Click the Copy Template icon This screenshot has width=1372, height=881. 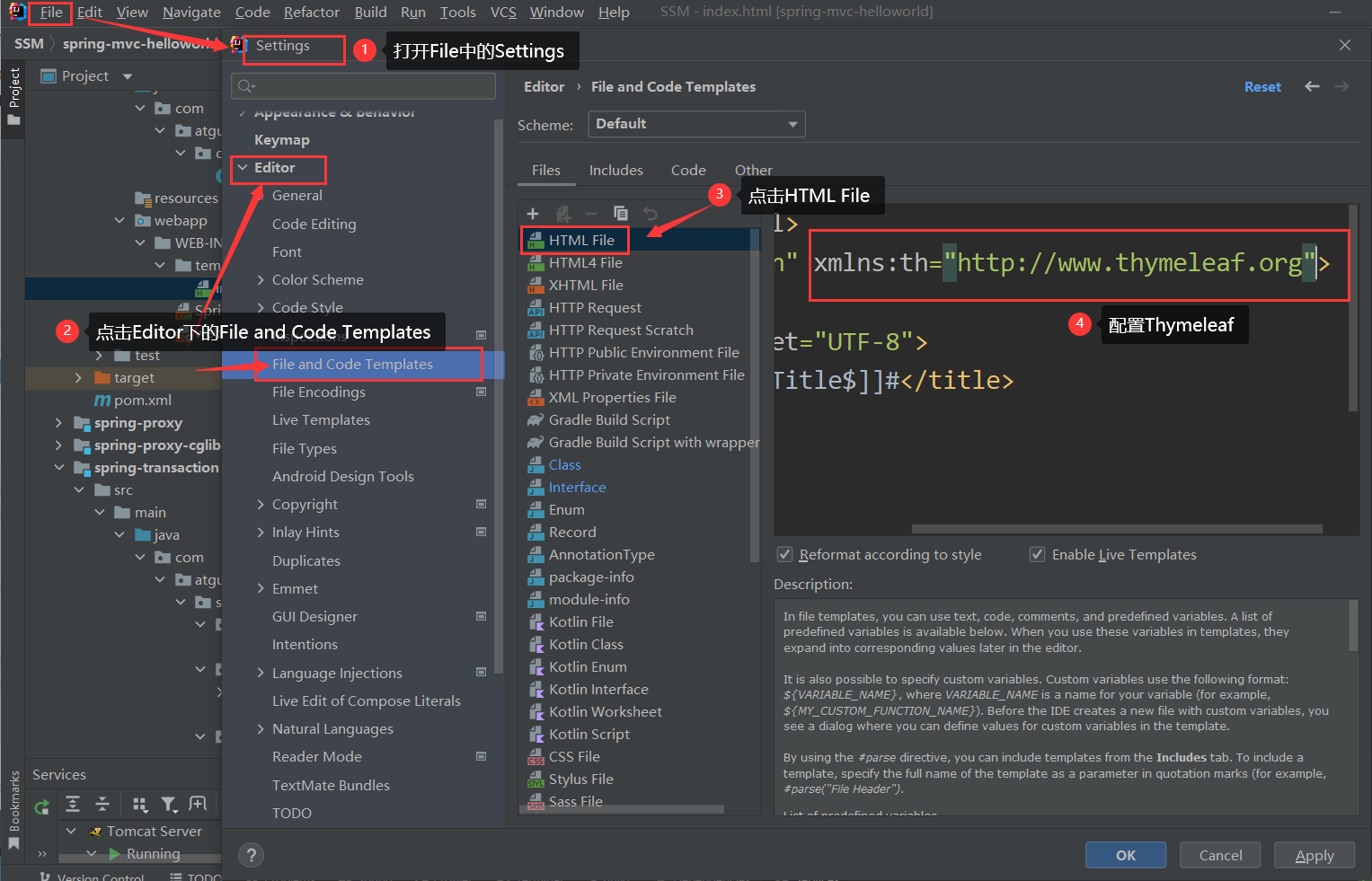(x=621, y=214)
